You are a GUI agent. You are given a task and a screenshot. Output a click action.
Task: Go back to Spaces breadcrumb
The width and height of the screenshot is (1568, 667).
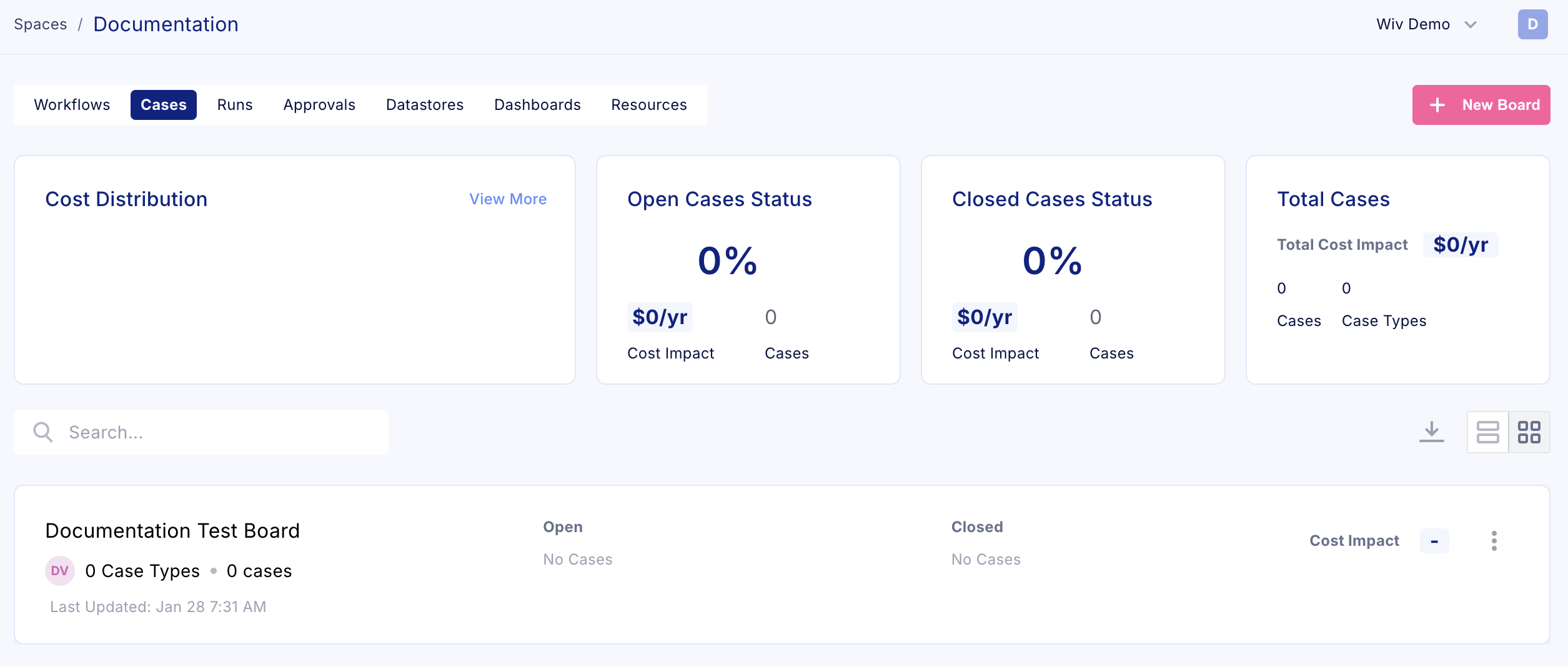(41, 24)
